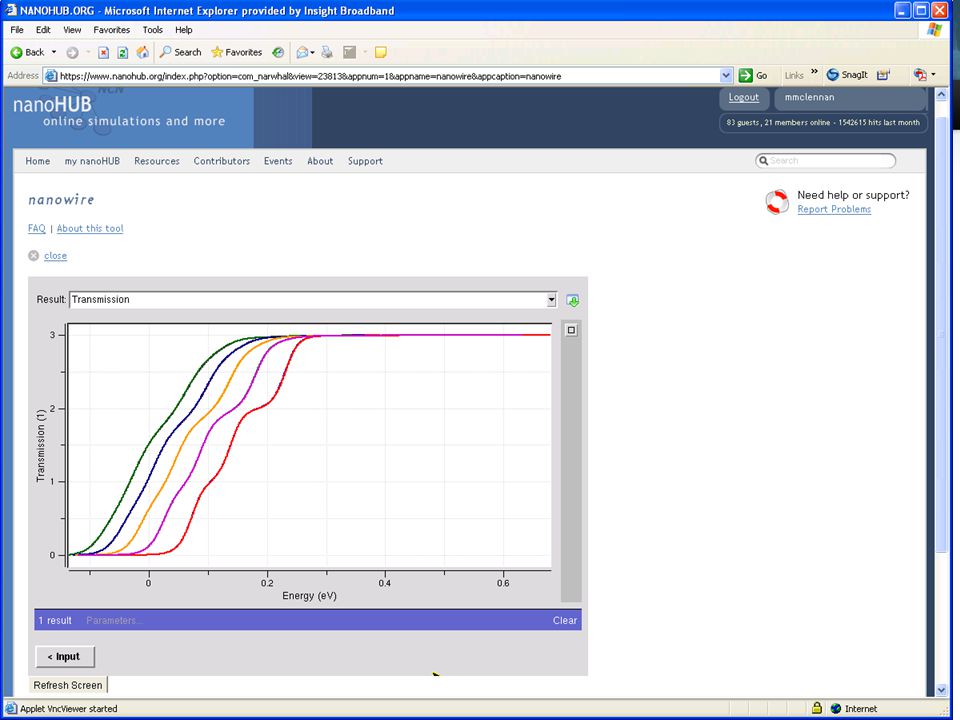The image size is (960, 720).
Task: Open the Favorites menu
Action: pos(111,29)
